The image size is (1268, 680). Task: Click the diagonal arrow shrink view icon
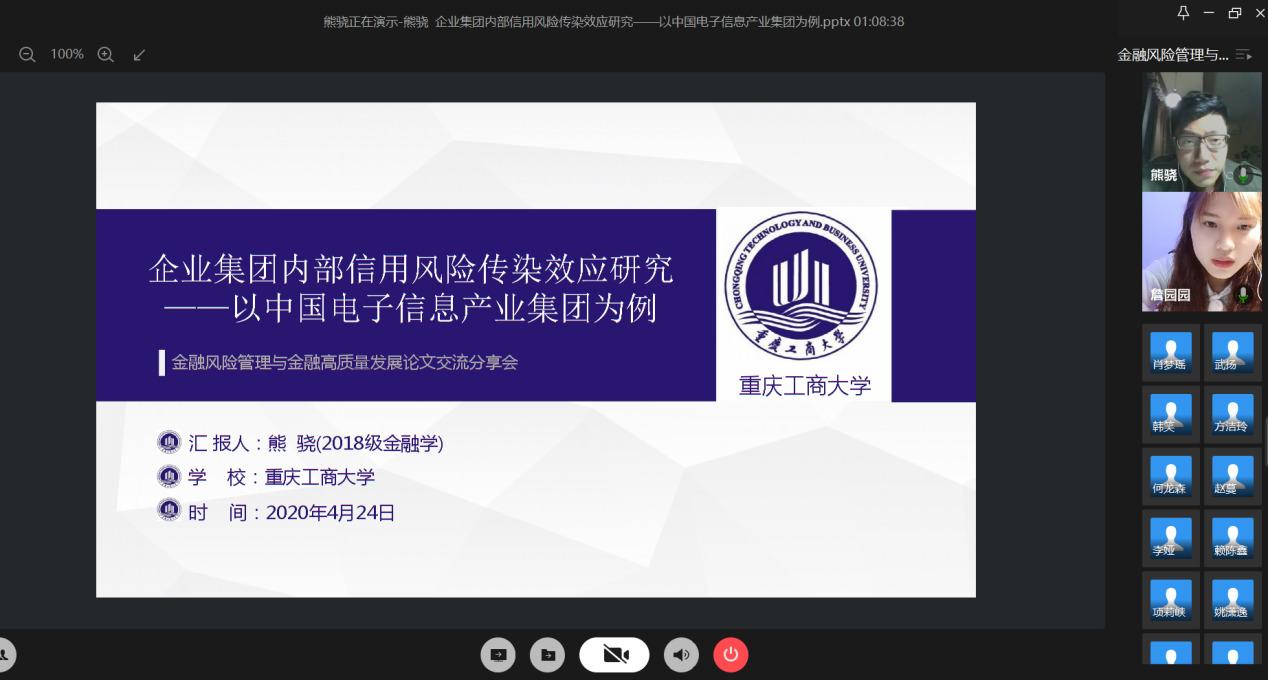[x=139, y=54]
